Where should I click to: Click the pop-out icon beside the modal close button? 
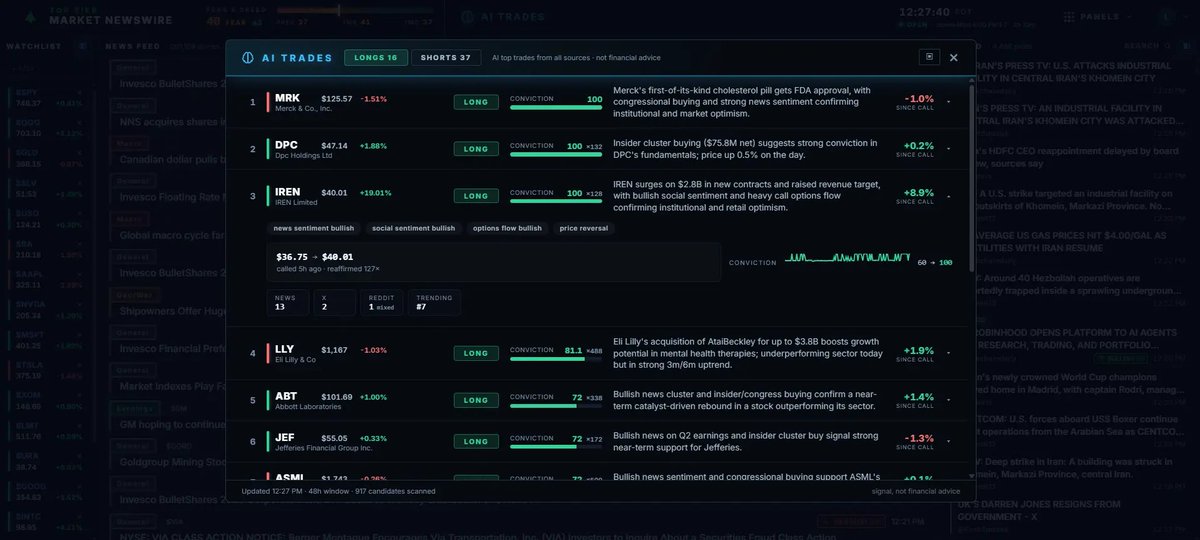point(929,58)
